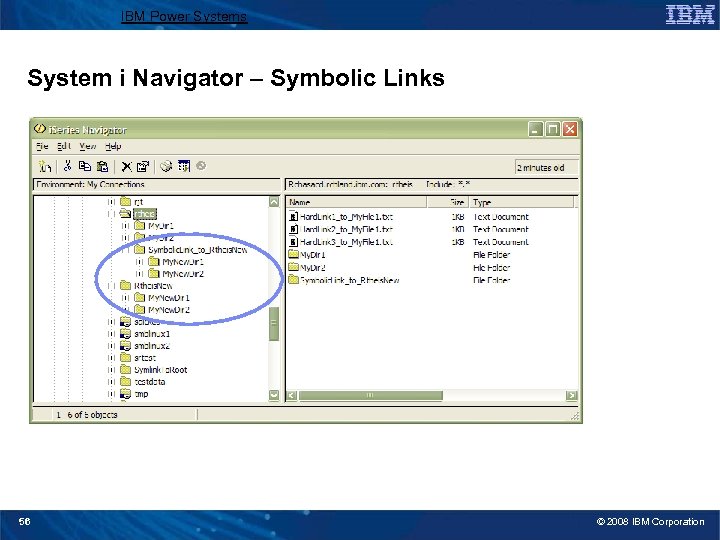Sort by the Name column header
Screen dimensions: 720x540
point(356,202)
